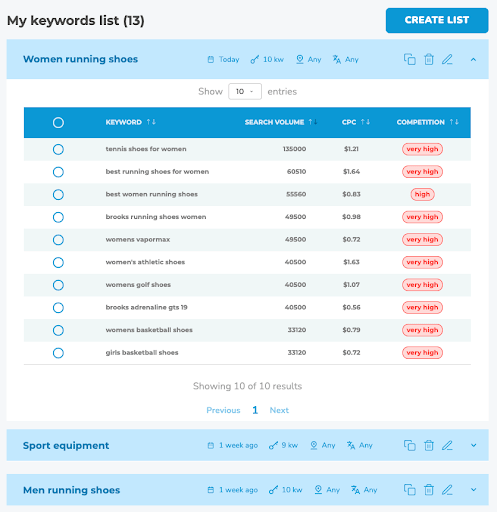Click the Create List button
The image size is (497, 512).
[437, 20]
